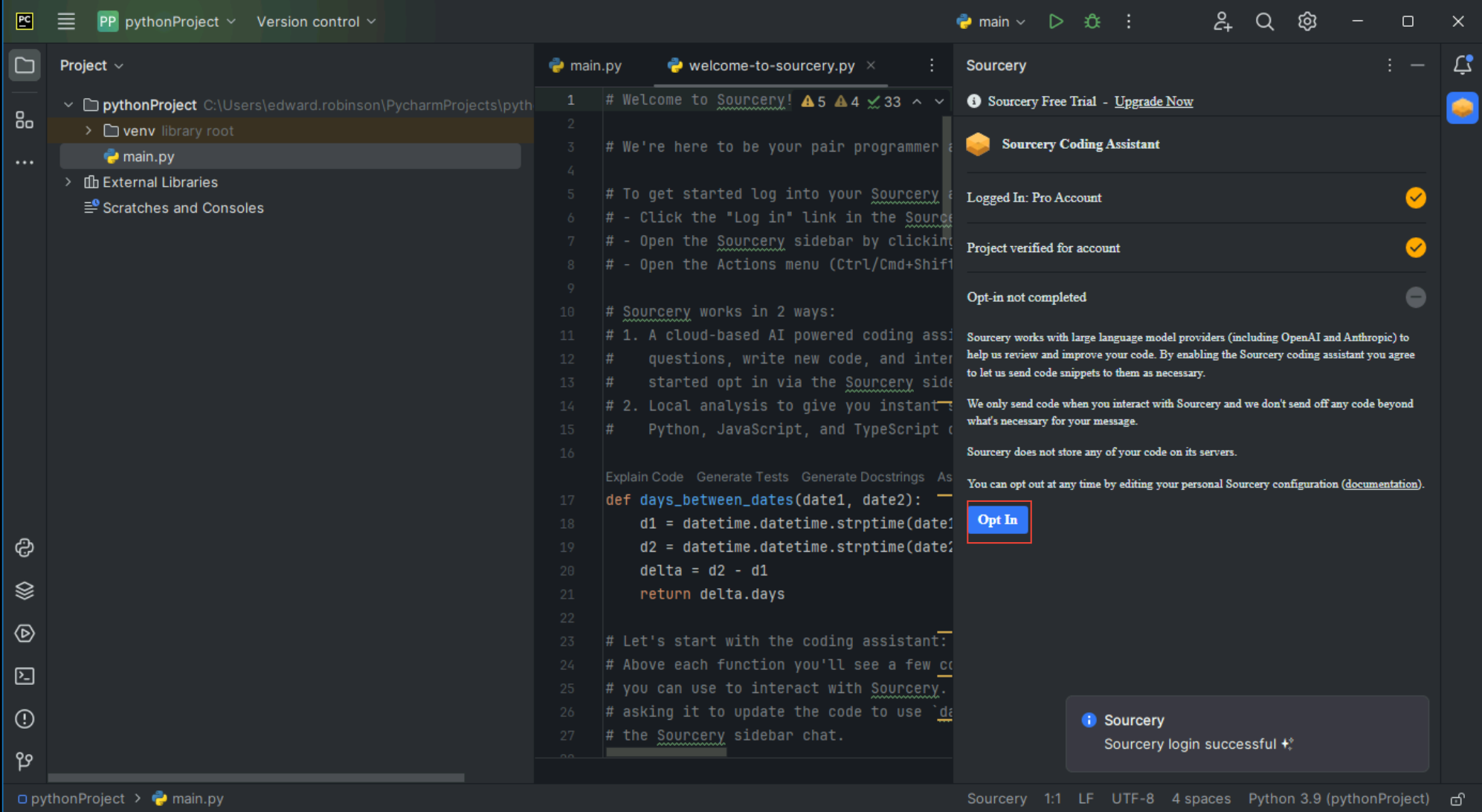Open Python Console tool window

(x=25, y=548)
